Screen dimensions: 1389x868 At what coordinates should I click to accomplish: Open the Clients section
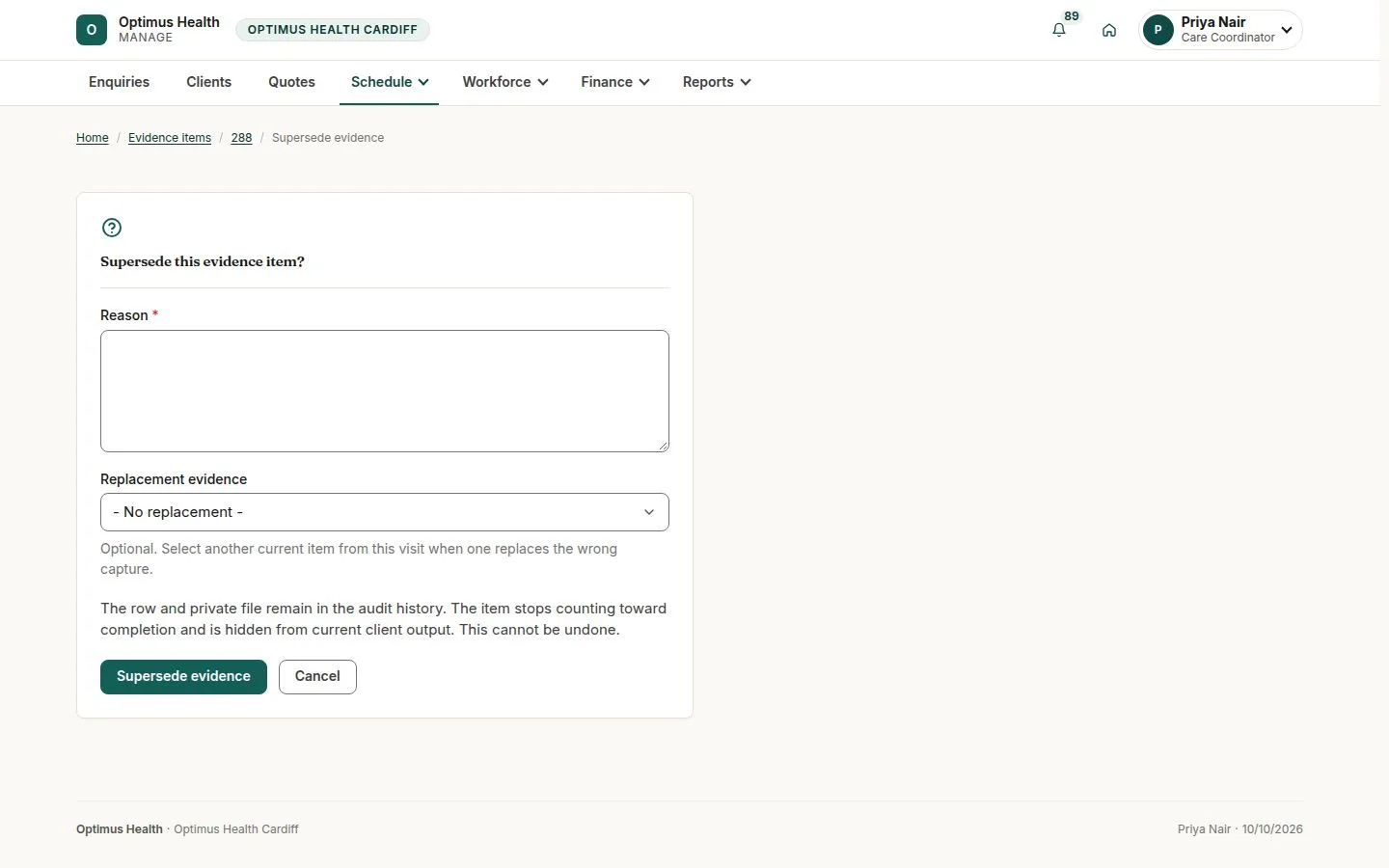pos(208,82)
